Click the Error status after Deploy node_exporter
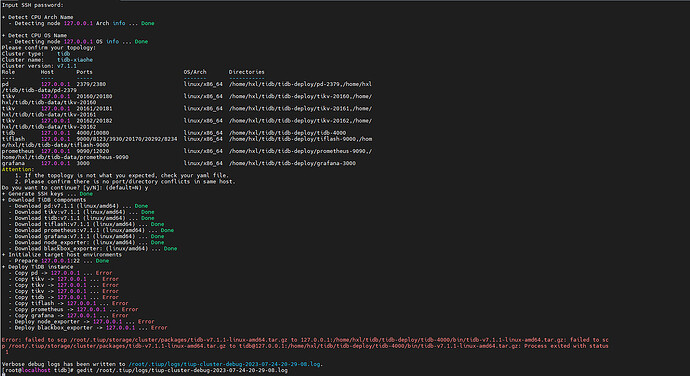Screen dimensions: 690x376 pyautogui.click(x=146, y=322)
